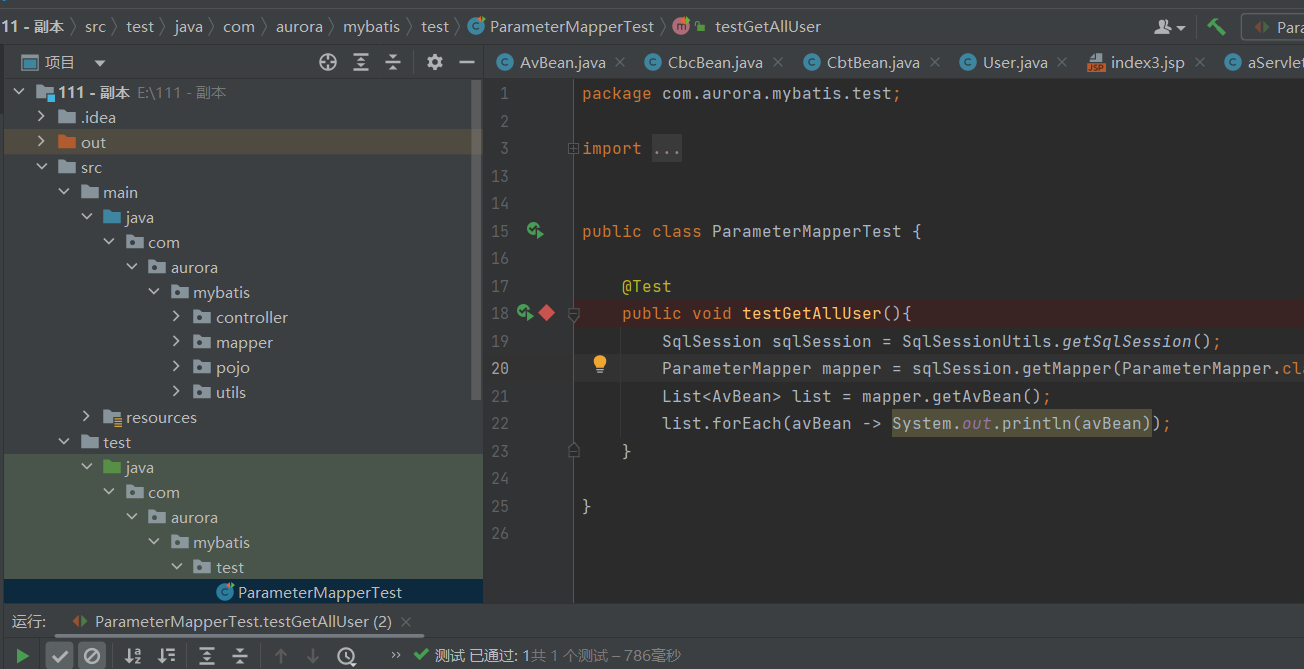Viewport: 1304px width, 669px height.
Task: Hide the project tool window
Action: pos(466,62)
